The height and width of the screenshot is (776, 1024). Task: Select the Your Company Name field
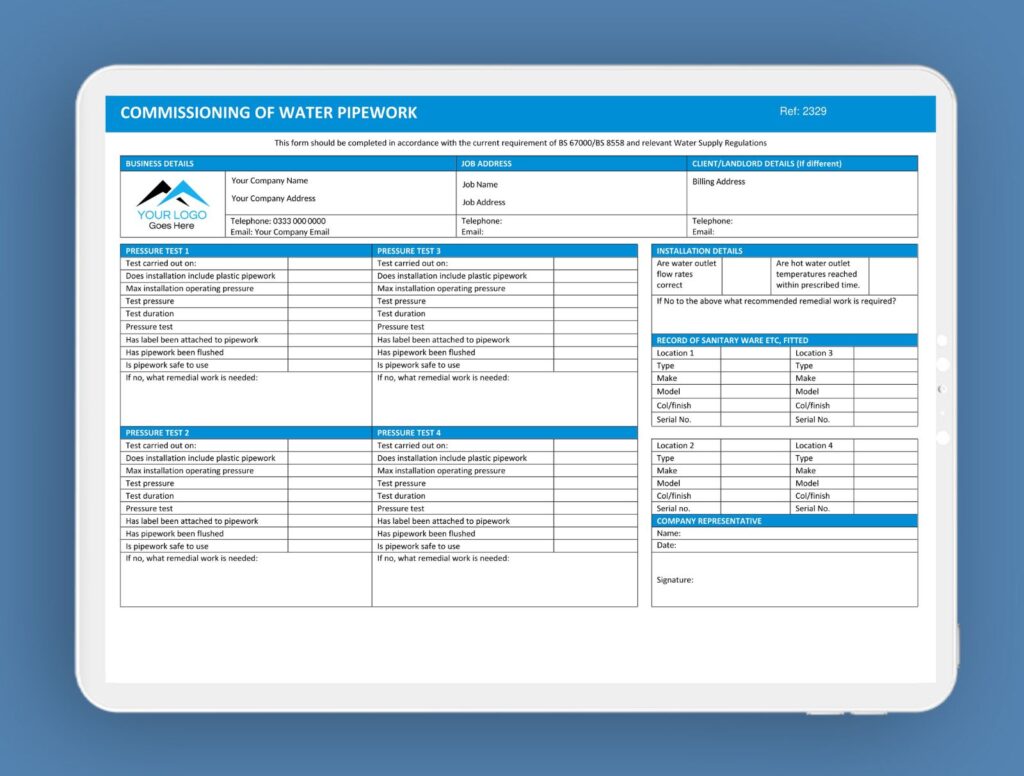point(270,181)
